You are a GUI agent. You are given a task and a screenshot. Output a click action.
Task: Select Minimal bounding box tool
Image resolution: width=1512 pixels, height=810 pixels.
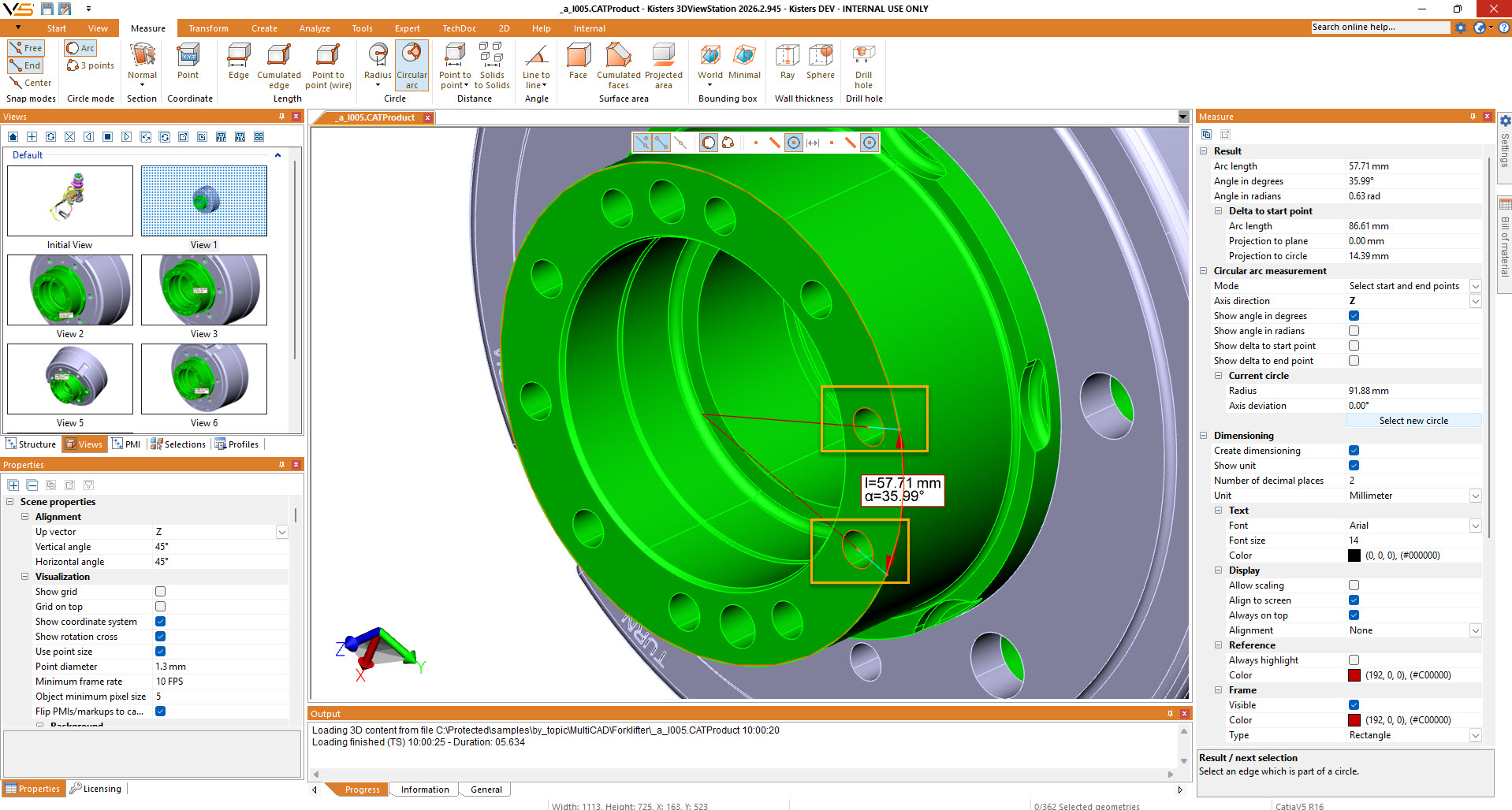(744, 61)
